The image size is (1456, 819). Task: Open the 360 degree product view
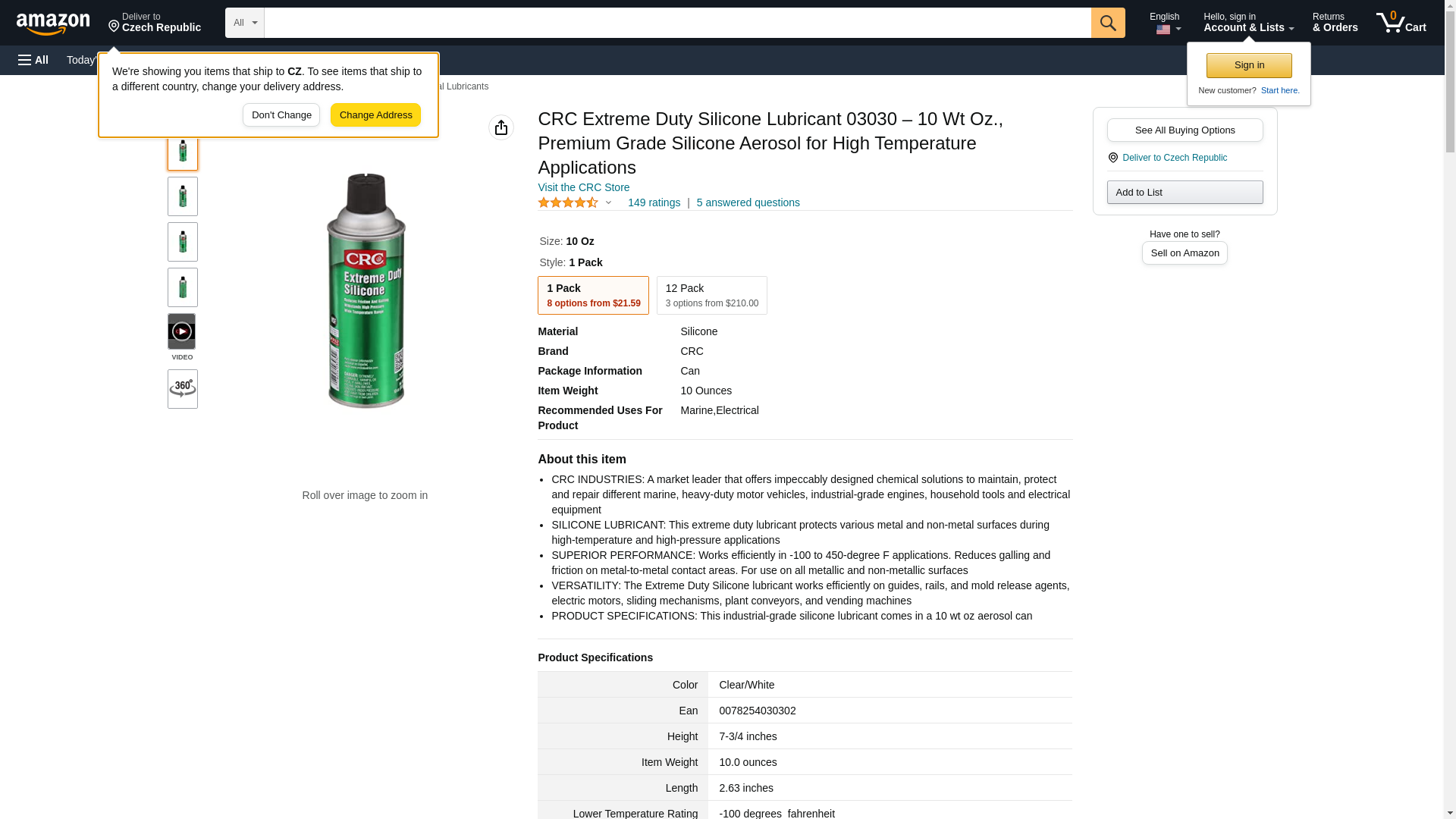[x=183, y=389]
